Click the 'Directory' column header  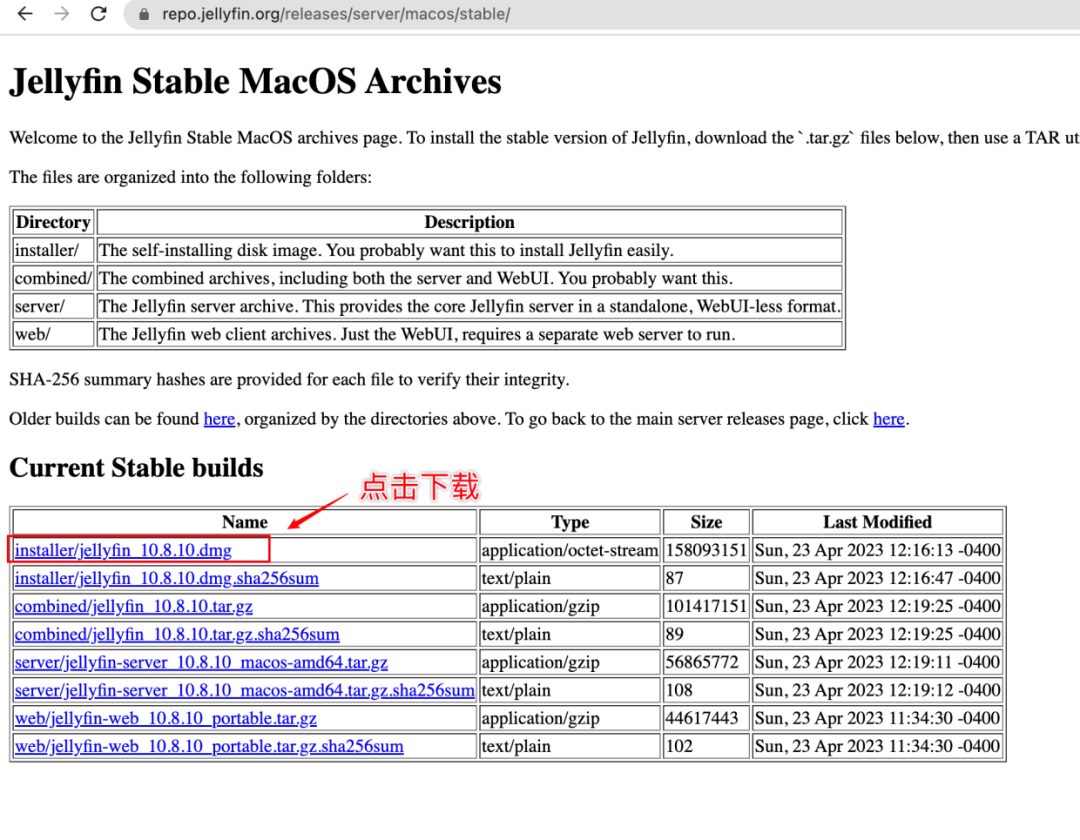point(53,222)
